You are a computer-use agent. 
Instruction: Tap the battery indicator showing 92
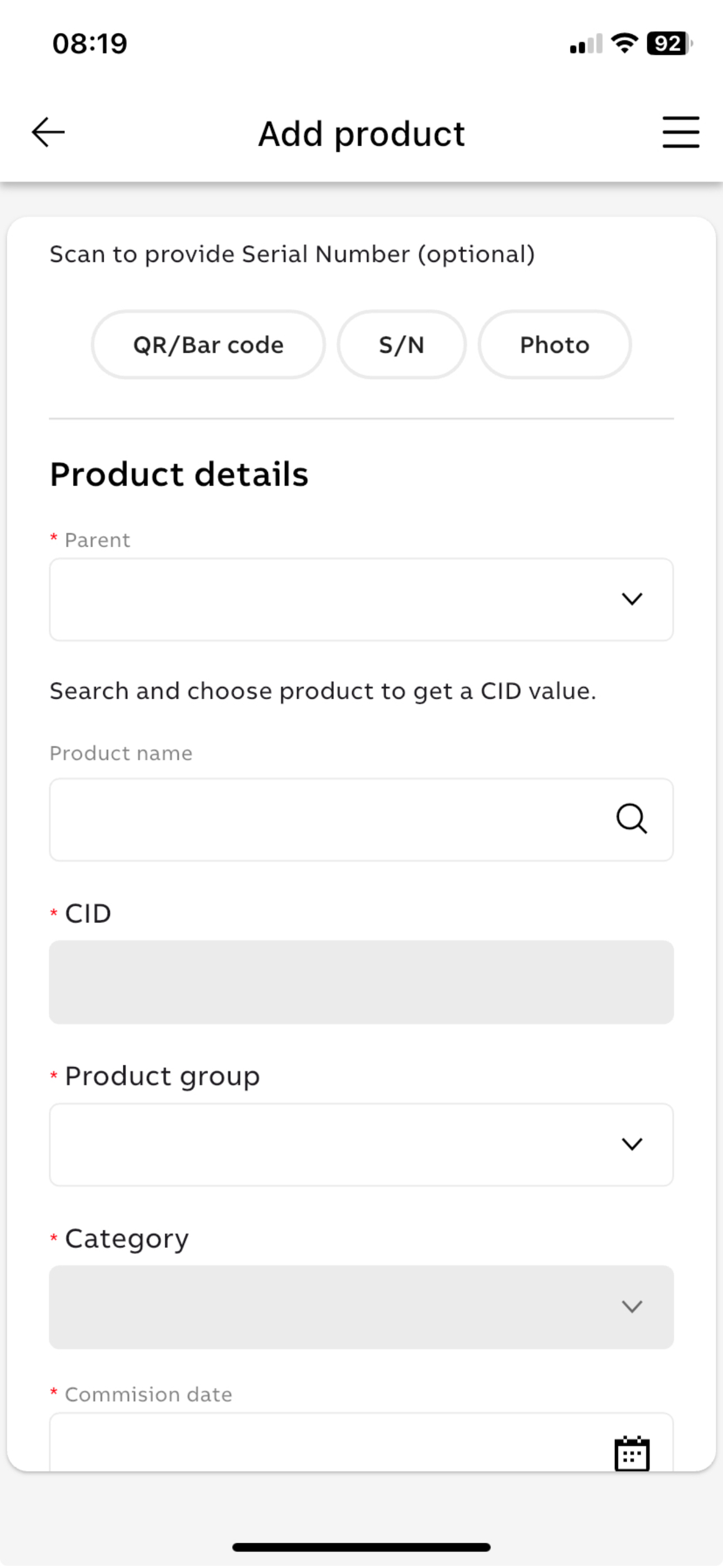669,43
